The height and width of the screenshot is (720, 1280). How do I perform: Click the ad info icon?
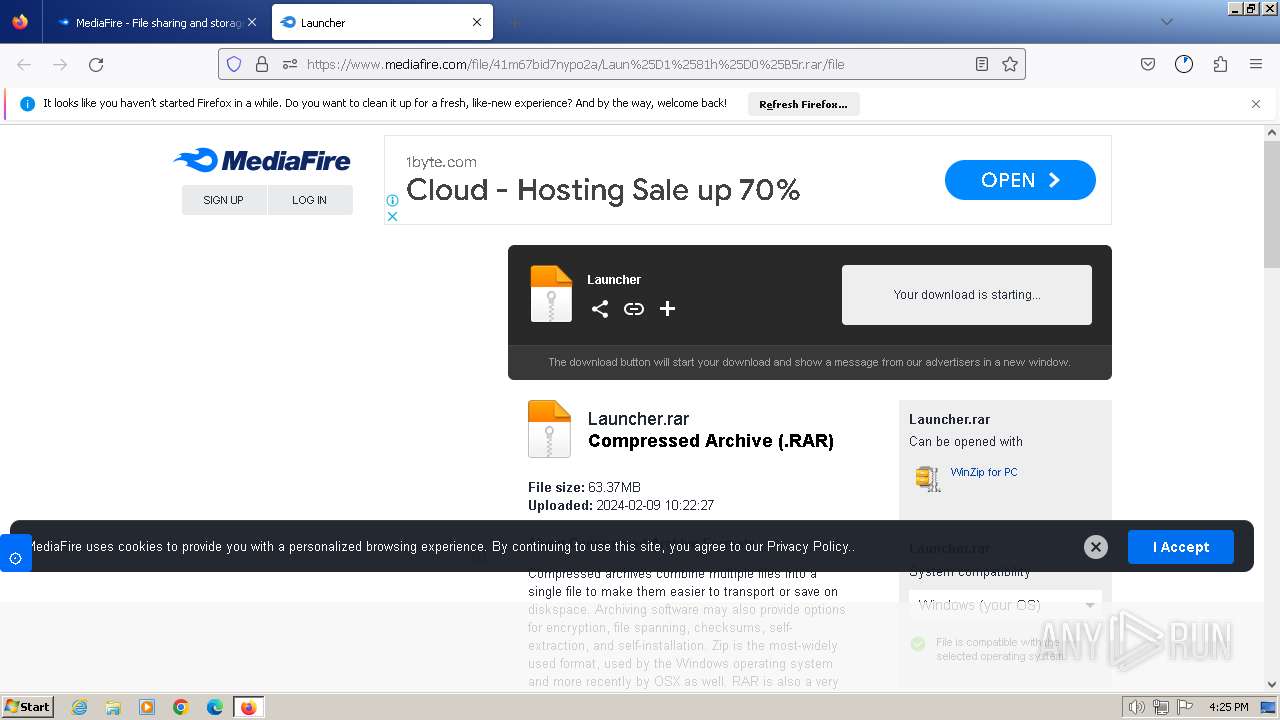393,200
